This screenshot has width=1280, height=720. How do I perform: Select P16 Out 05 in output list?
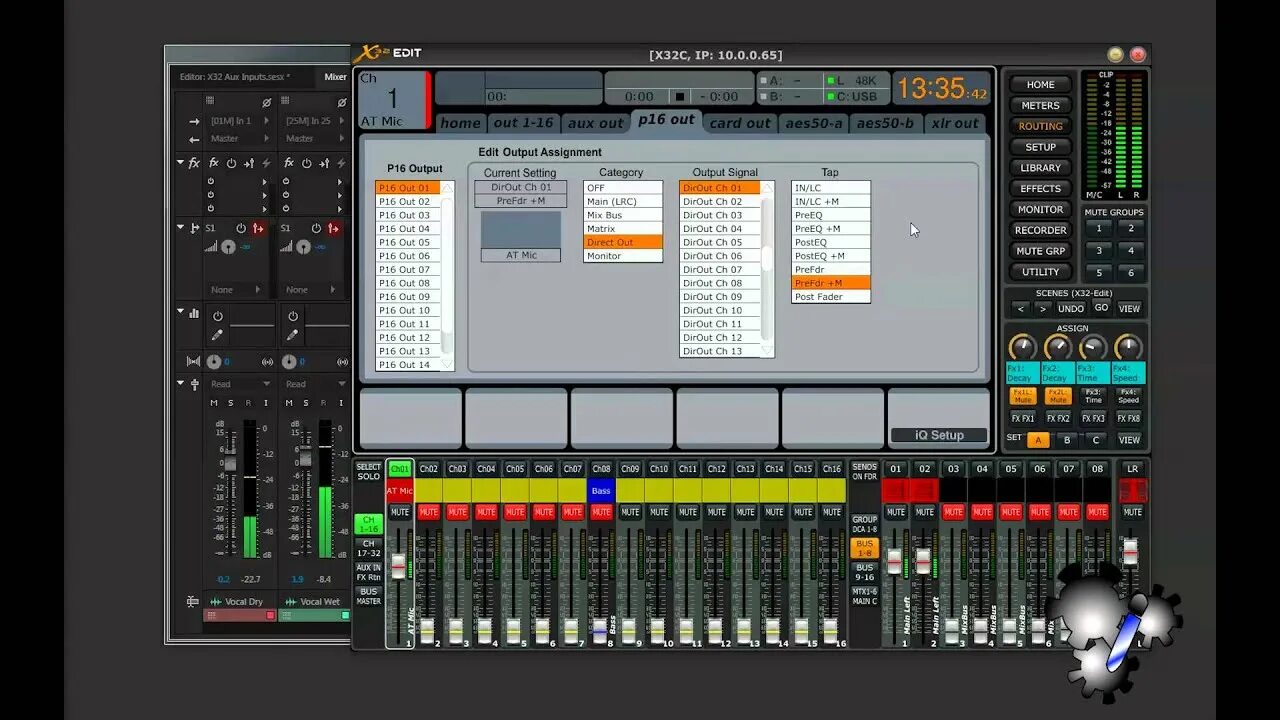[408, 242]
